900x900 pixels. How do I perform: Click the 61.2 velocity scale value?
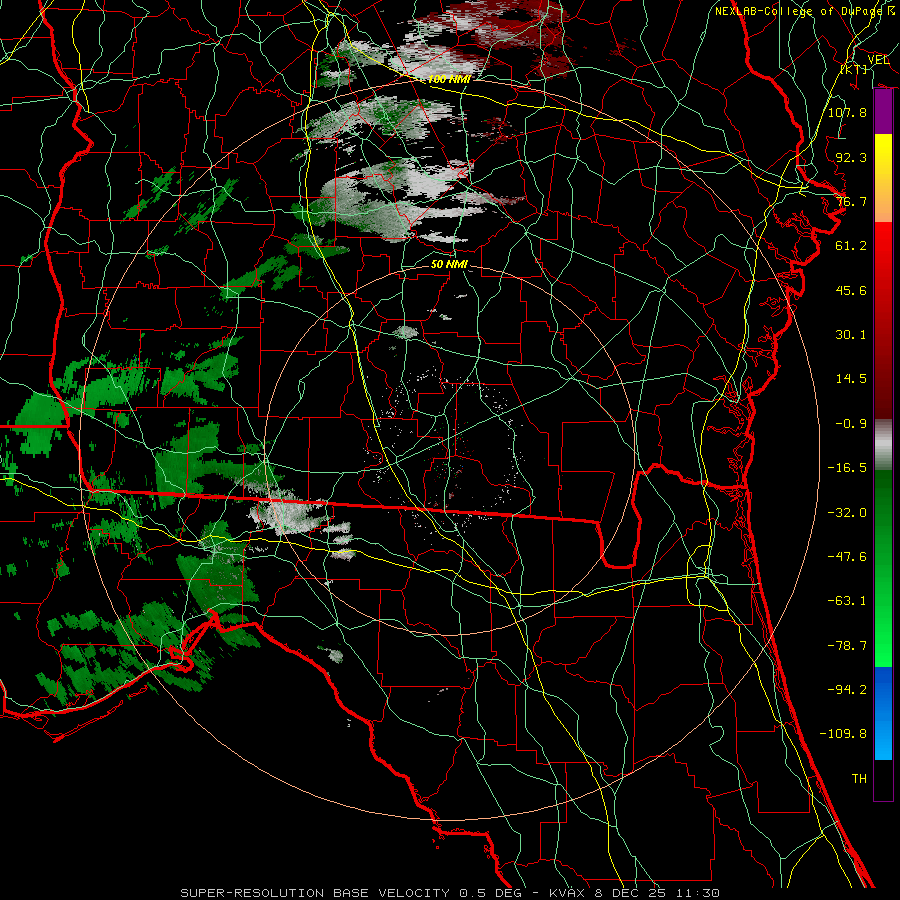[851, 246]
